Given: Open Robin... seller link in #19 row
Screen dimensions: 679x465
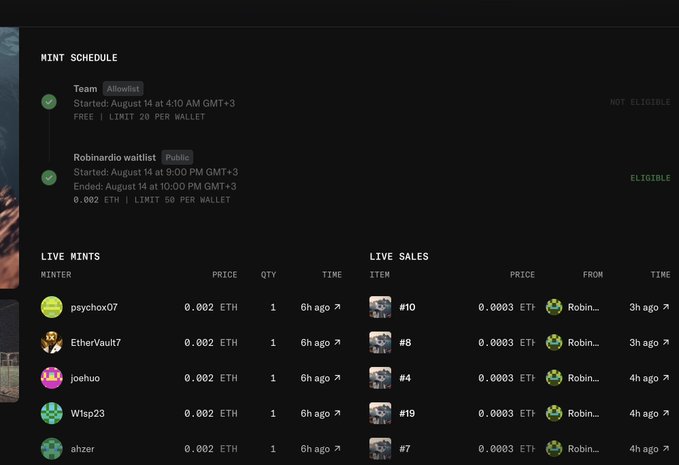Looking at the screenshot, I should coord(583,413).
